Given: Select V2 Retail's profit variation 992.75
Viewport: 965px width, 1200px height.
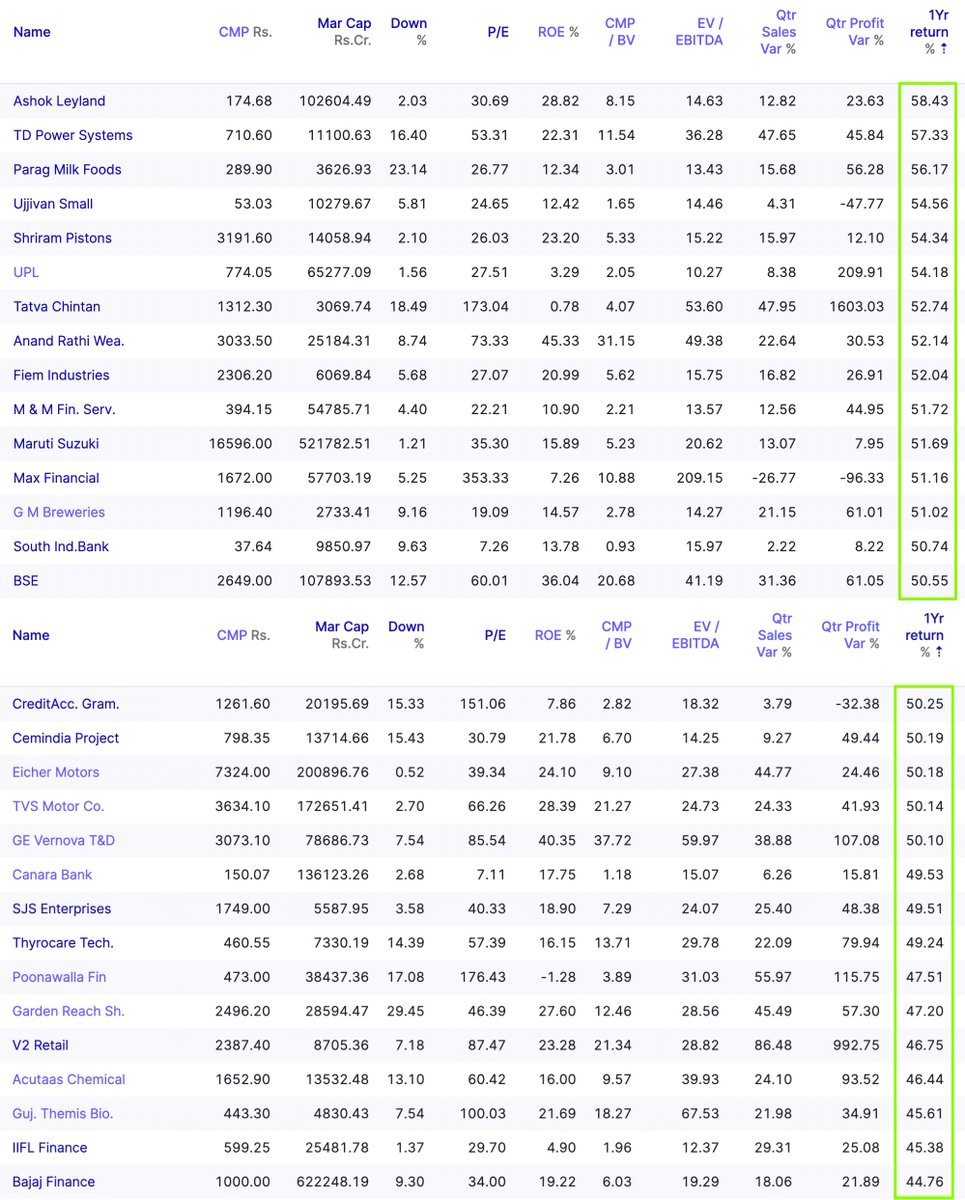Looking at the screenshot, I should coord(857,1045).
